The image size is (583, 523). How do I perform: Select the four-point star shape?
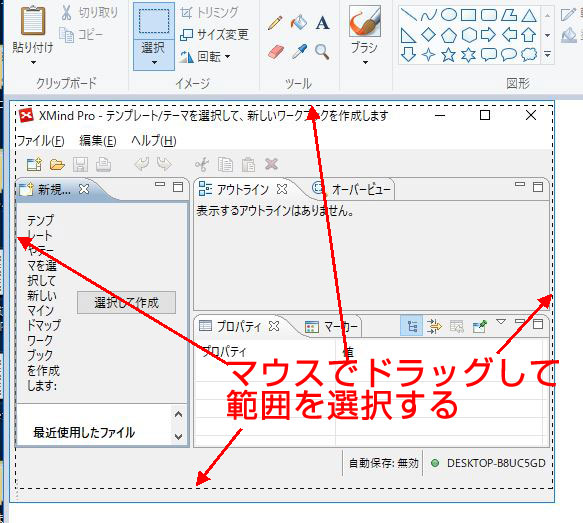click(428, 55)
